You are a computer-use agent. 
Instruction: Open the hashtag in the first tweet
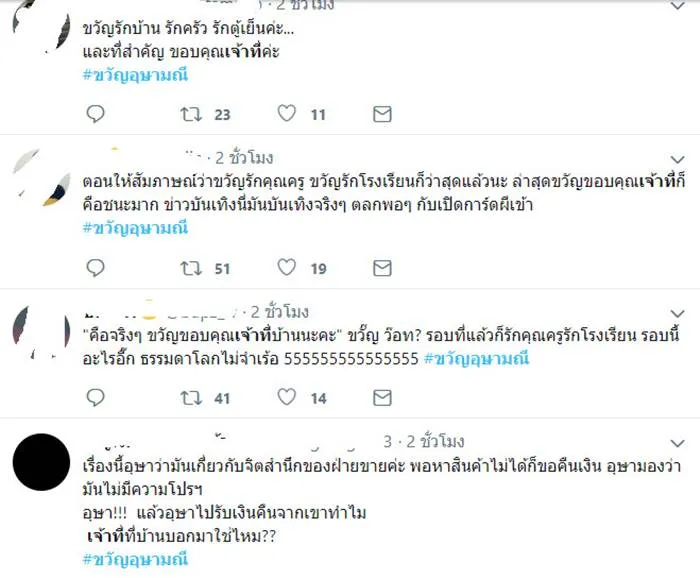tap(135, 75)
